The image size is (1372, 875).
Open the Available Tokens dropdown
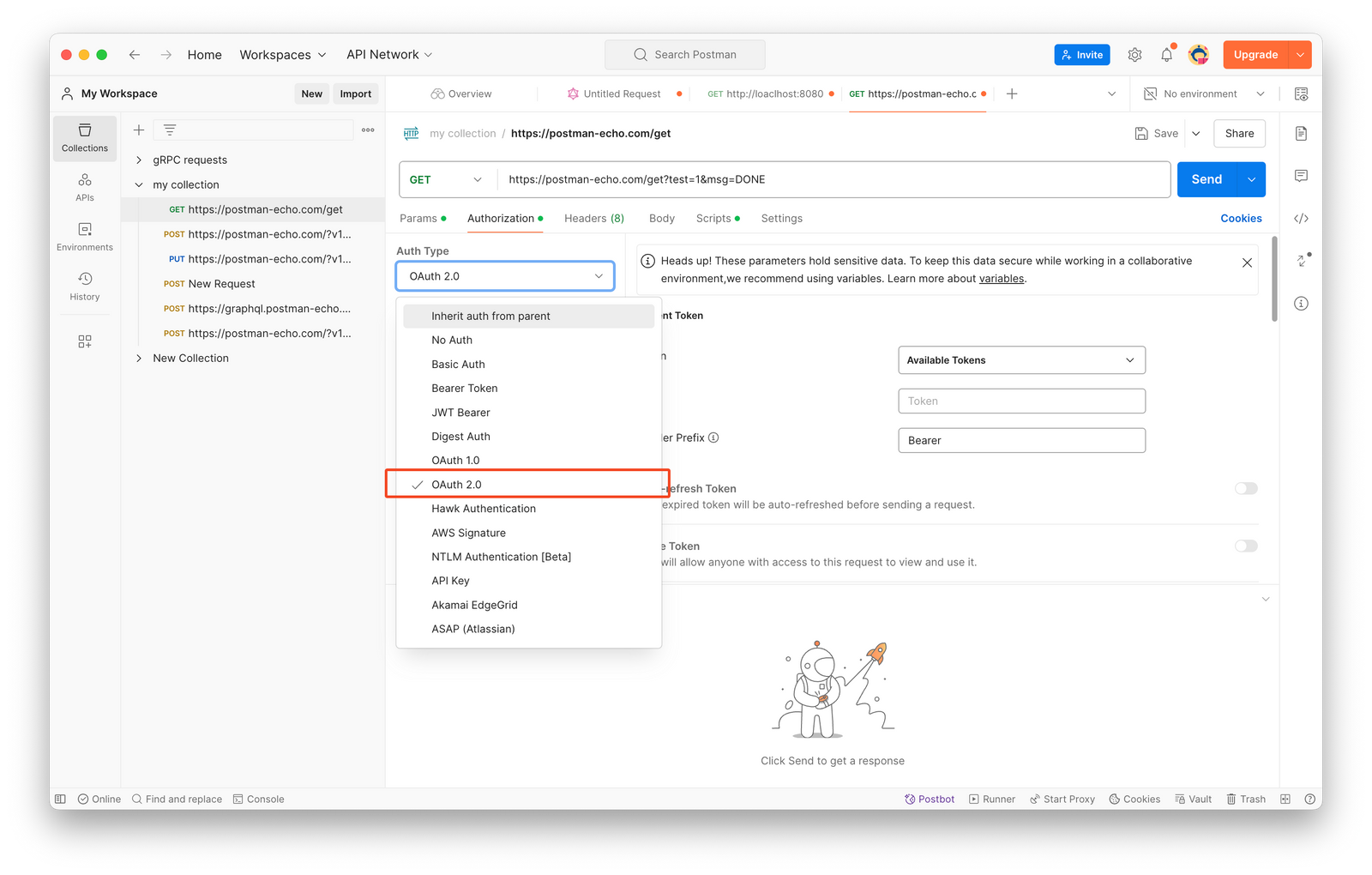[1020, 360]
